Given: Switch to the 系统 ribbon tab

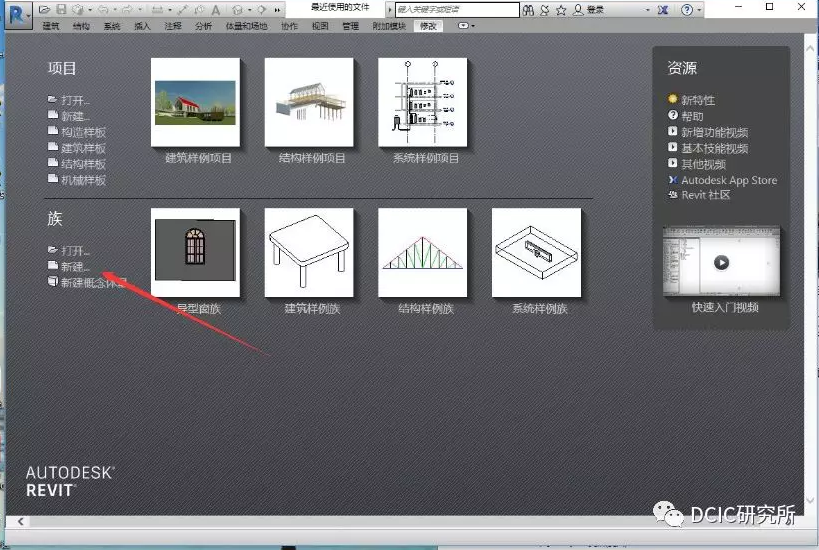Looking at the screenshot, I should pos(112,26).
